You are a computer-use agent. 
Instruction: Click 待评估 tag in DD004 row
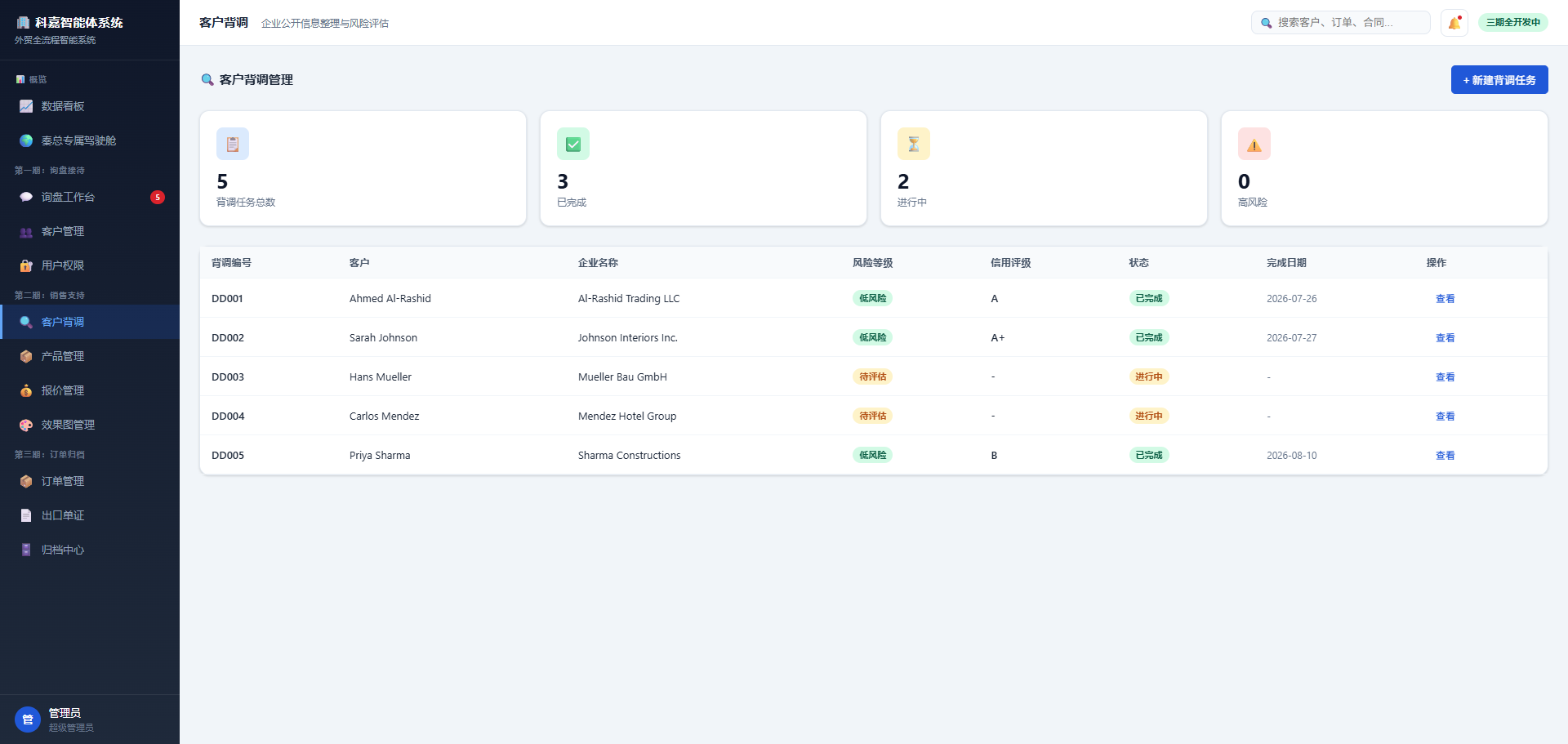coord(872,416)
